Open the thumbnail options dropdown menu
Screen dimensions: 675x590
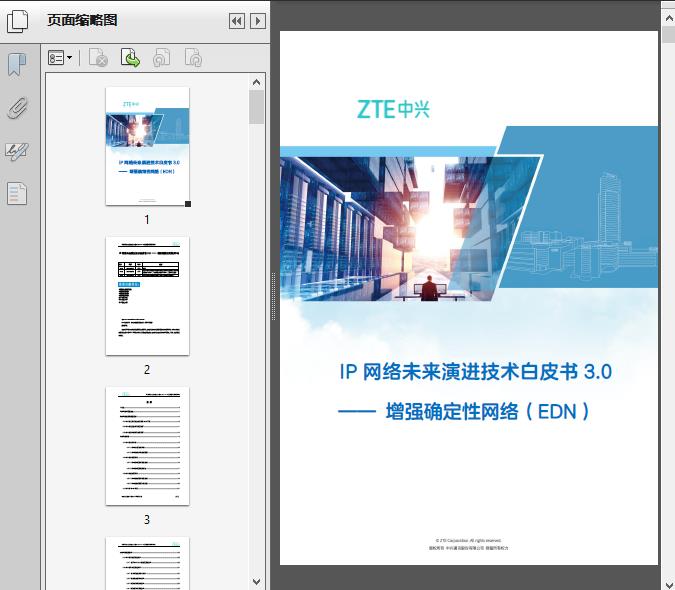(61, 59)
